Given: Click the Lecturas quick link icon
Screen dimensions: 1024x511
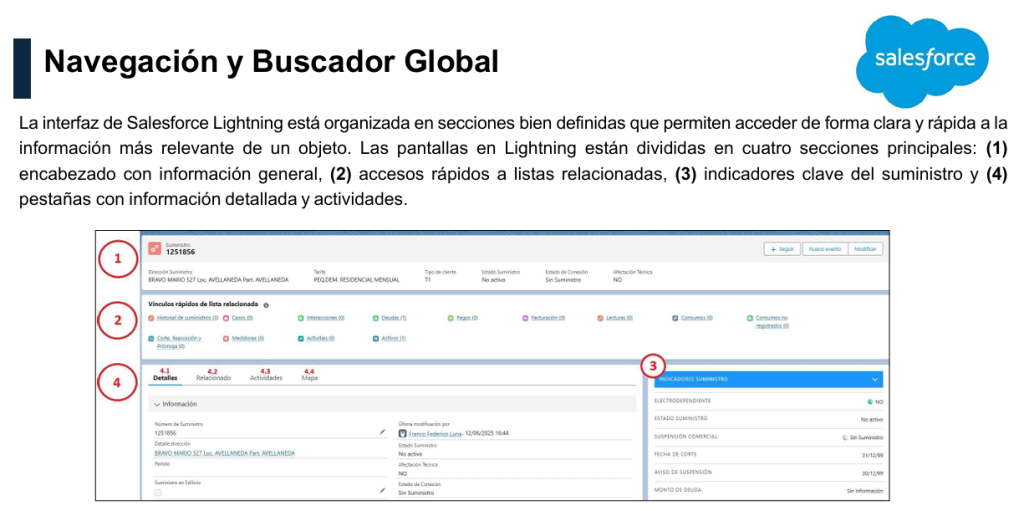Looking at the screenshot, I should pyautogui.click(x=600, y=318).
